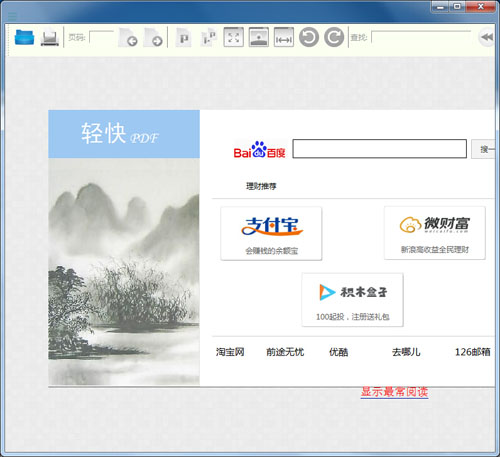Select continuous pages view mode
The height and width of the screenshot is (457, 500).
209,37
